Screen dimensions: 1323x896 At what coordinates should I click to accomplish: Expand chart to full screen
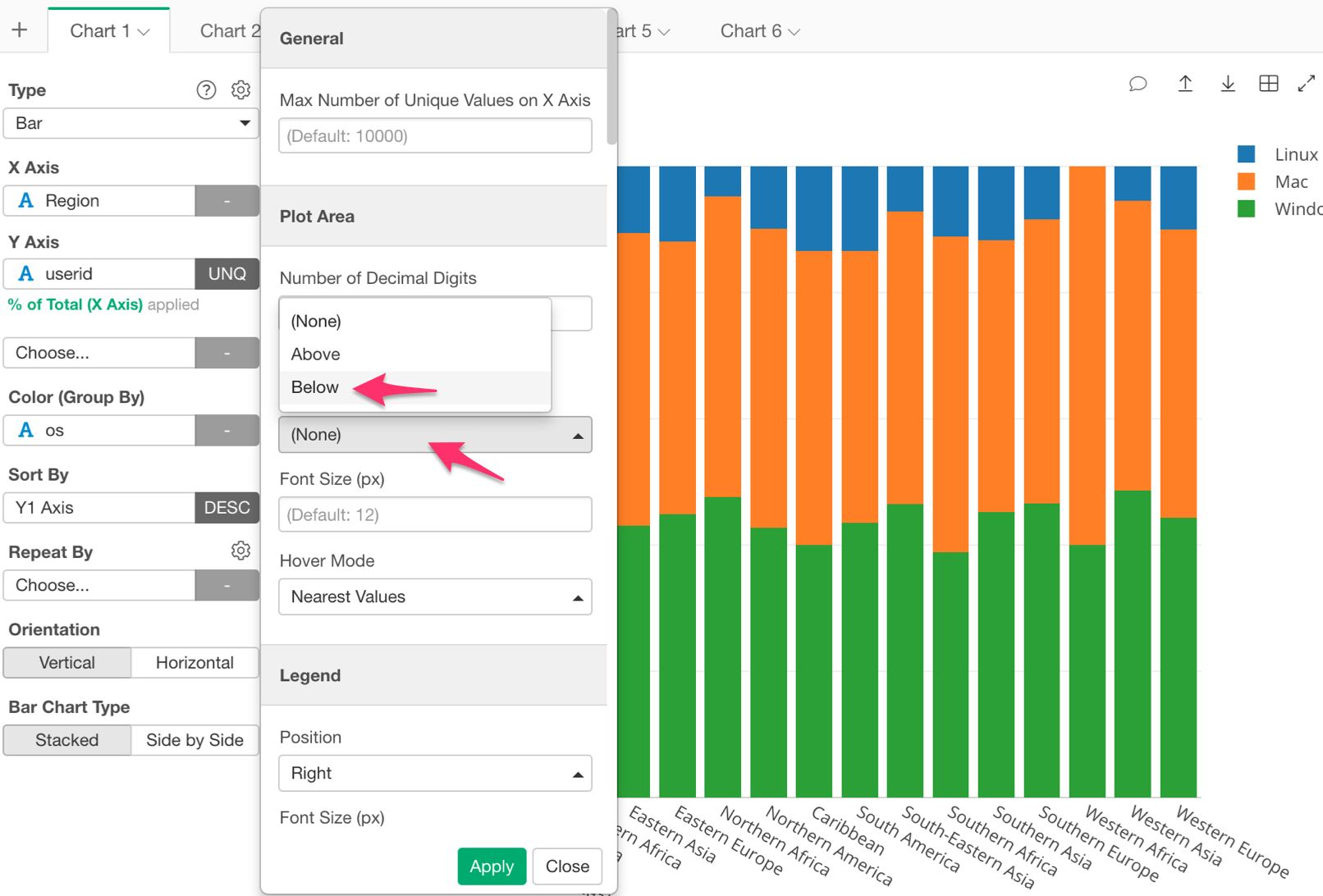(1306, 84)
